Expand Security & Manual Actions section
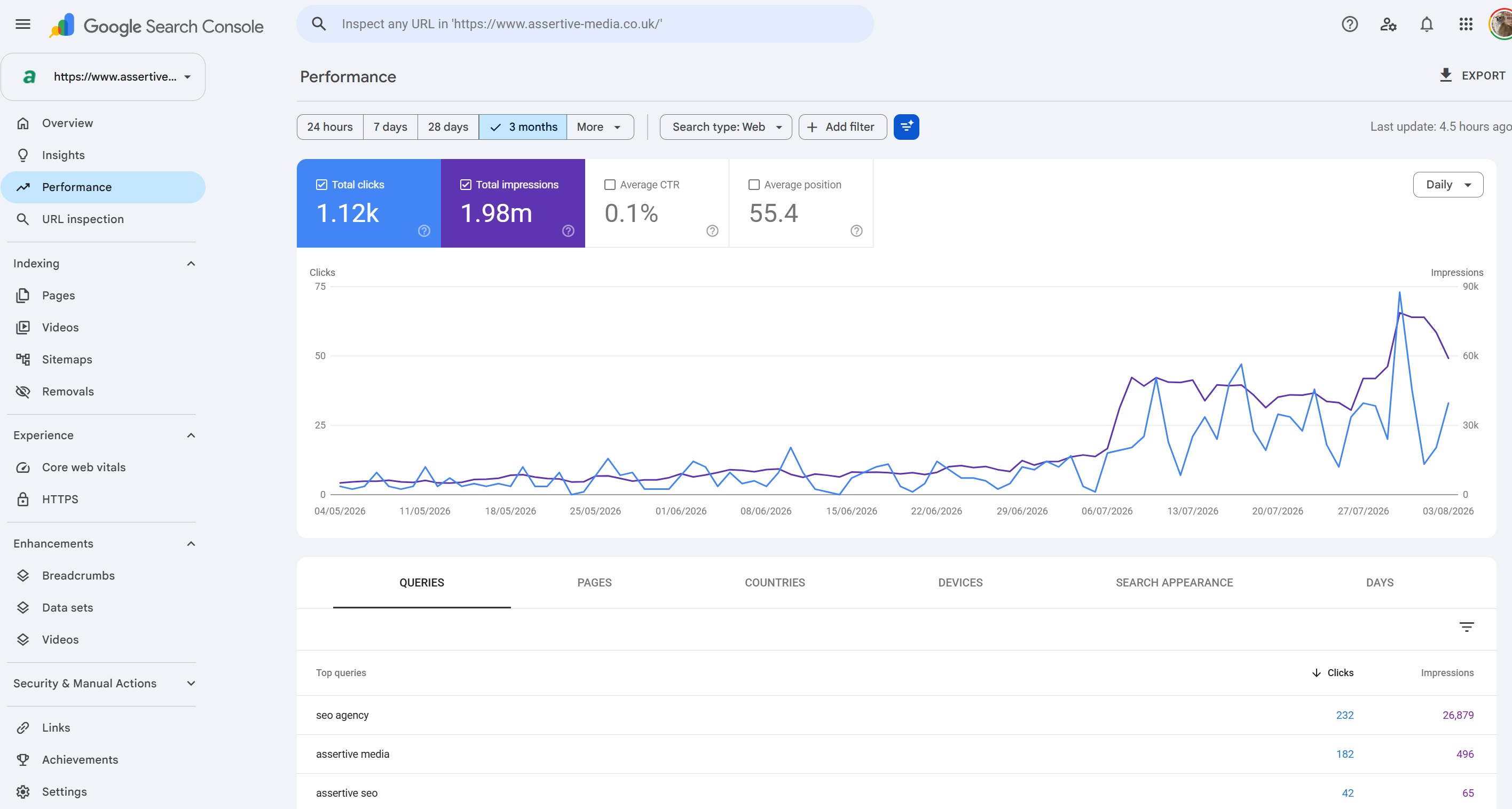 (191, 684)
